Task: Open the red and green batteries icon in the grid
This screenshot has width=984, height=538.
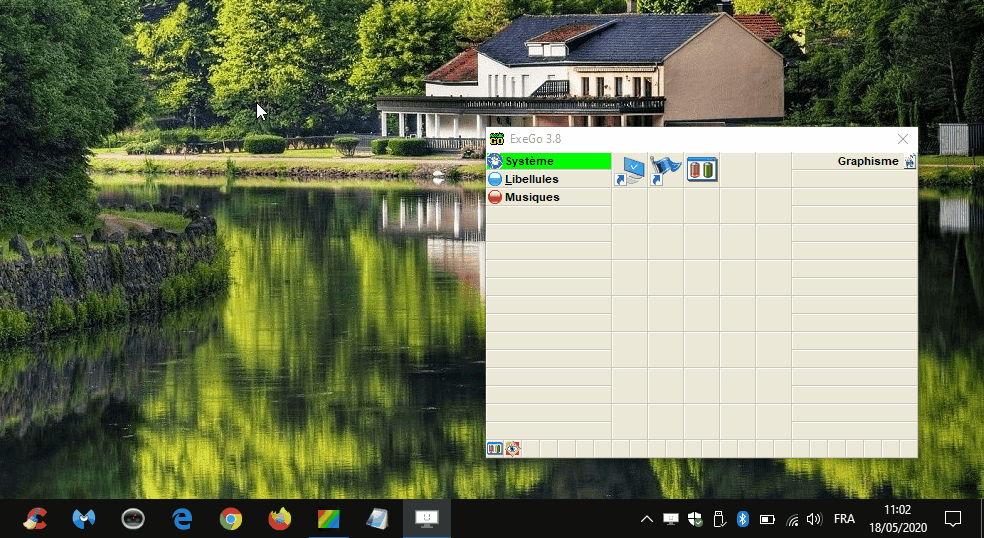Action: point(702,169)
